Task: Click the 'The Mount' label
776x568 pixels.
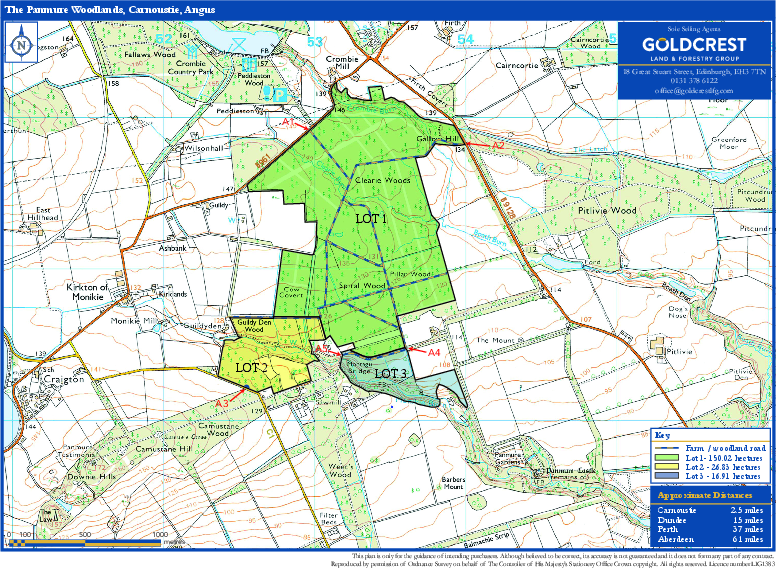Action: pyautogui.click(x=495, y=341)
